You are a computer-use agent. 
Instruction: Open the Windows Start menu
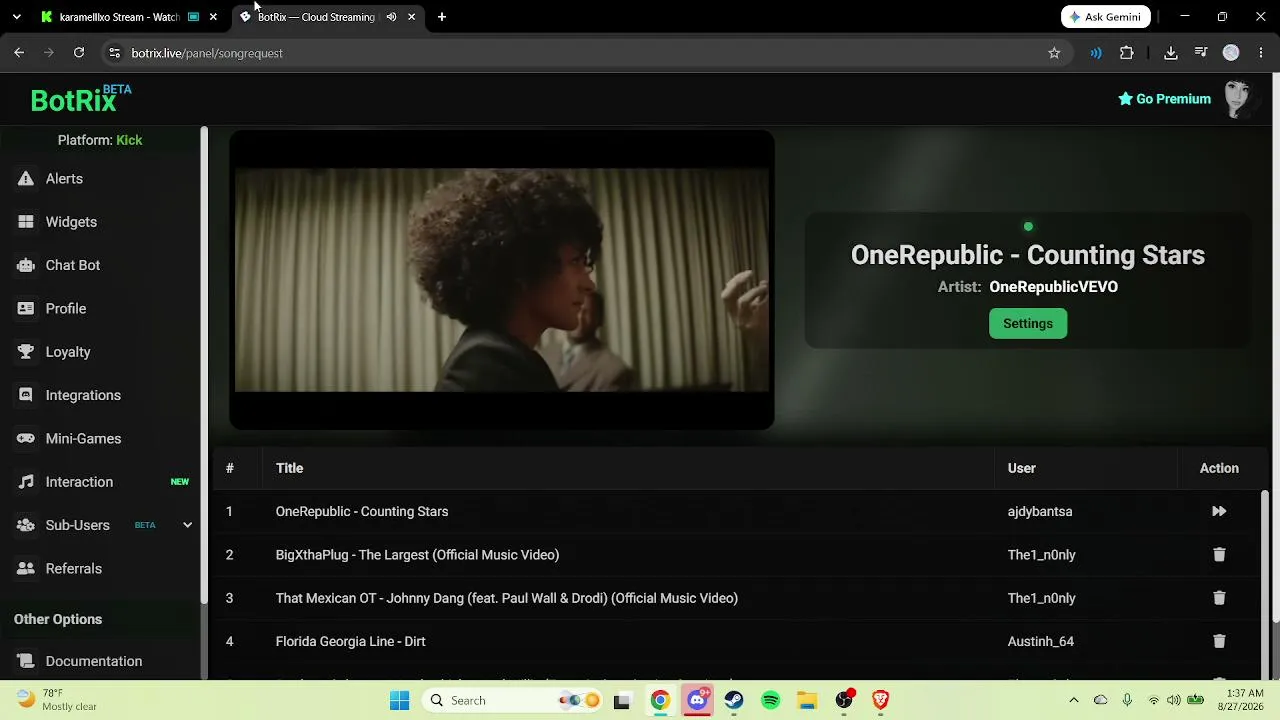tap(399, 700)
